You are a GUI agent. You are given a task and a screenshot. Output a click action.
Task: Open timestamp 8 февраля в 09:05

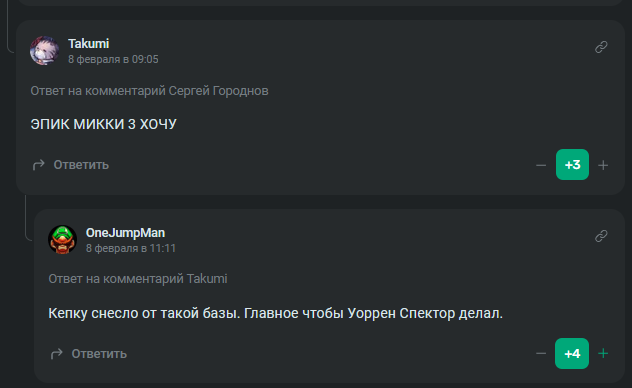(x=113, y=59)
